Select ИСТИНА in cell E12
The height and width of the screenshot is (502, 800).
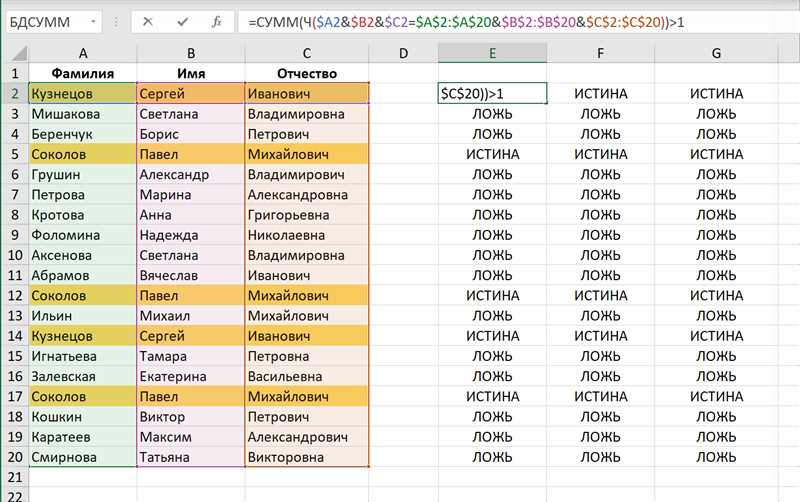pyautogui.click(x=492, y=295)
